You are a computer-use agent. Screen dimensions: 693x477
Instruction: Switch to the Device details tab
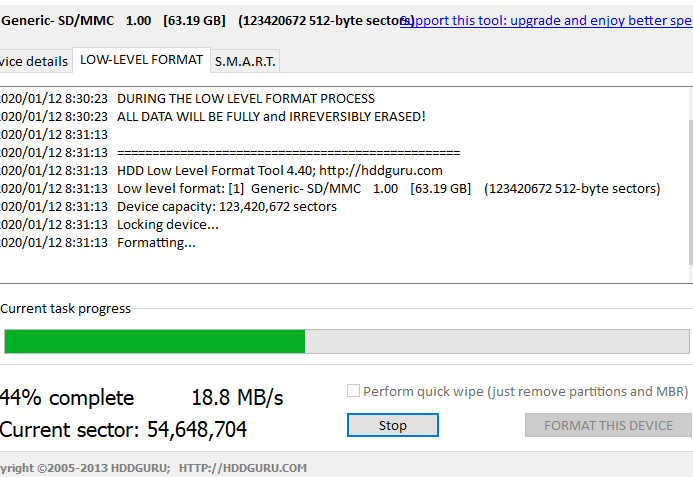pos(34,61)
